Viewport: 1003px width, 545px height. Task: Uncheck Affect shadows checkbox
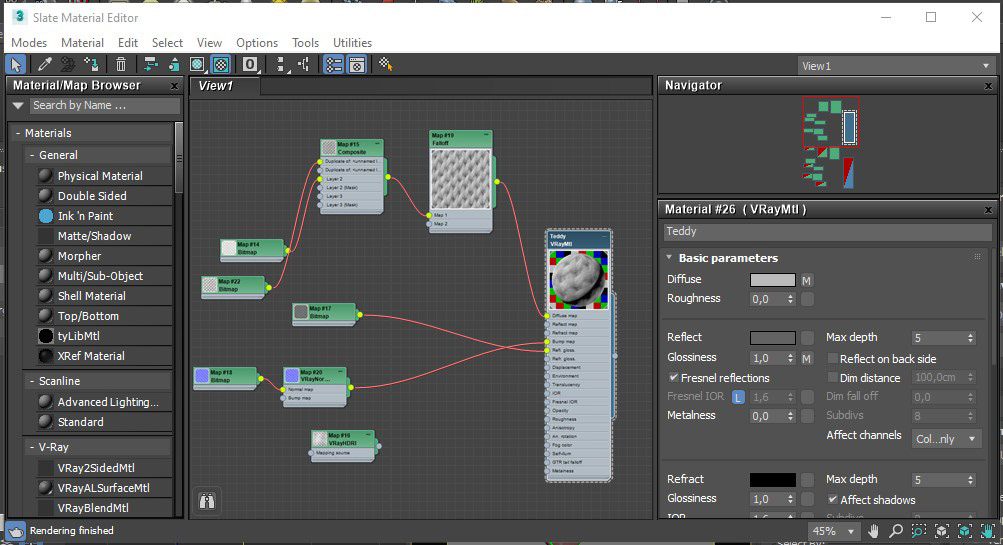coord(832,499)
